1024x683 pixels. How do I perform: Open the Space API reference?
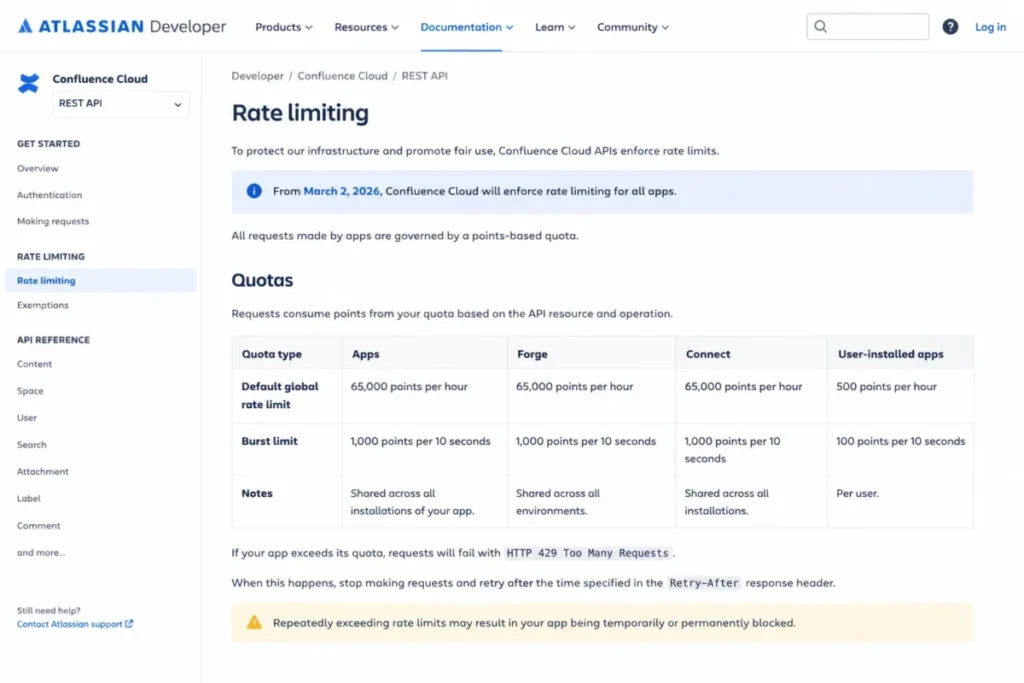pyautogui.click(x=30, y=390)
